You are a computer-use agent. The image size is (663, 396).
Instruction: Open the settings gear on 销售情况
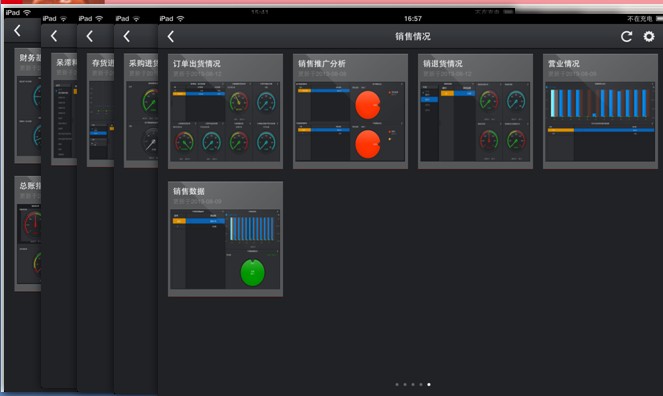coord(649,36)
